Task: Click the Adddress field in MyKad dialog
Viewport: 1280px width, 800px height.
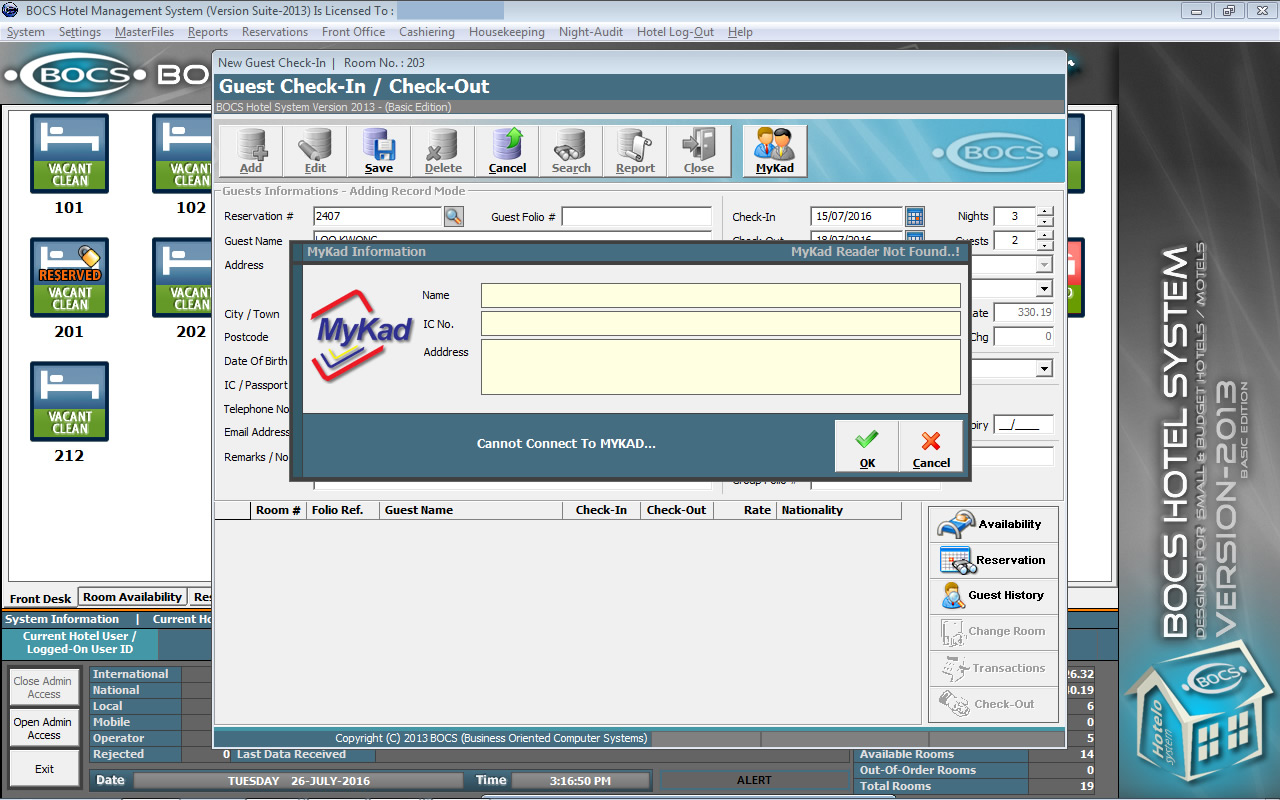Action: [x=721, y=367]
